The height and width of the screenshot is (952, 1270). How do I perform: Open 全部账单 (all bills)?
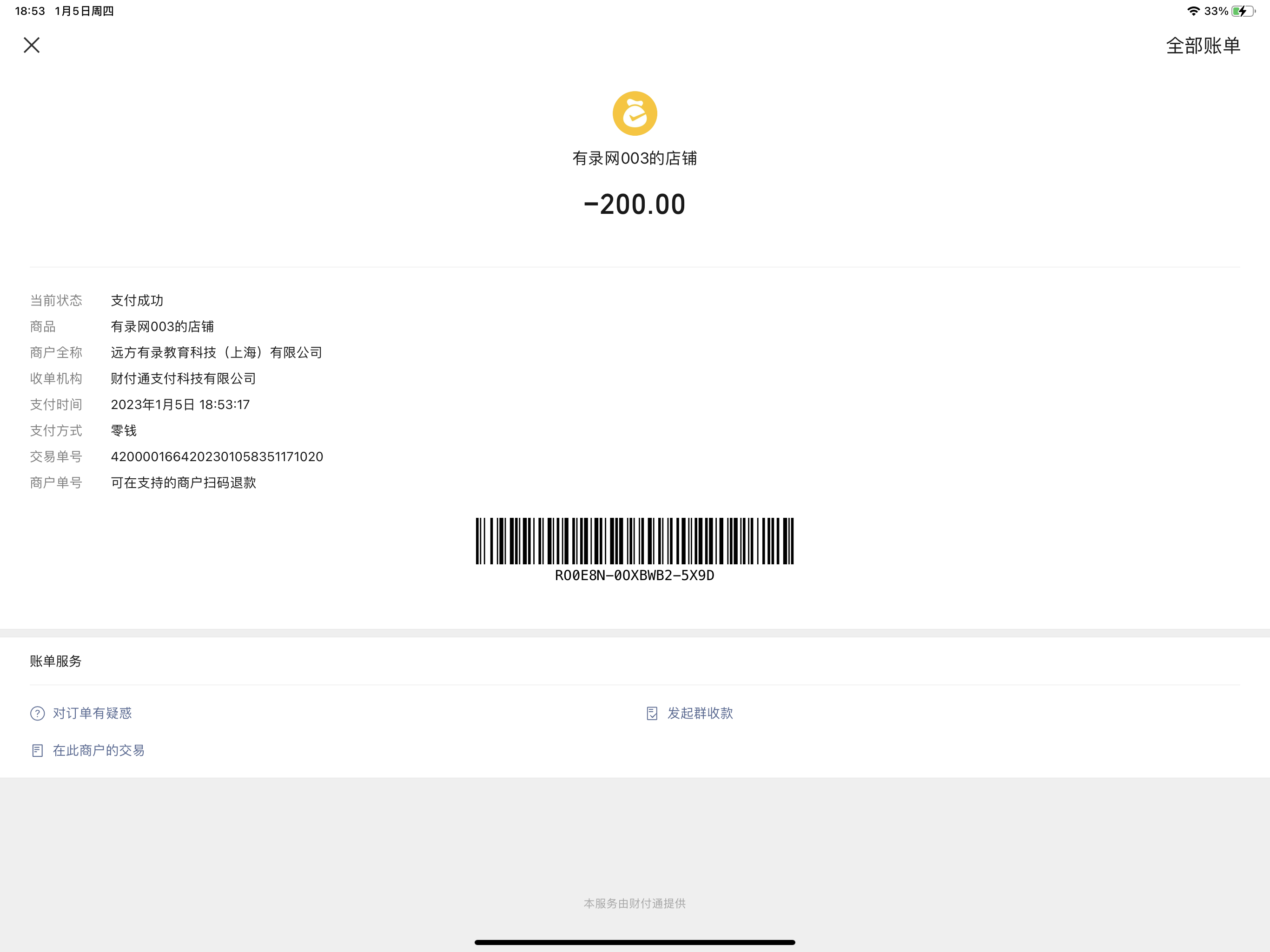1203,46
